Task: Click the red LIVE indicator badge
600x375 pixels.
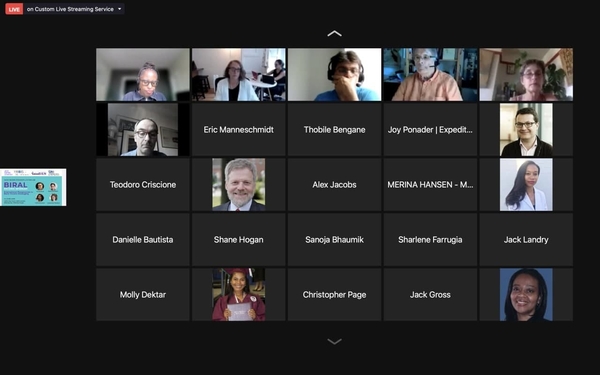Action: click(x=14, y=9)
